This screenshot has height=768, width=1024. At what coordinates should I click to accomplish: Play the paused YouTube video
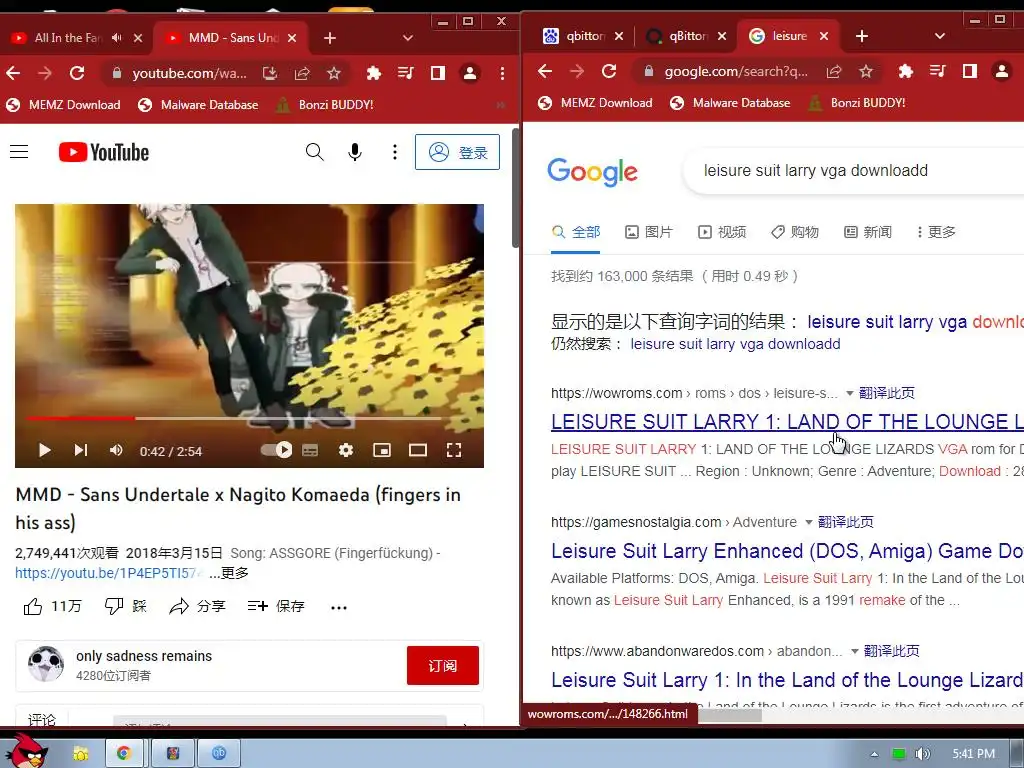tap(44, 450)
